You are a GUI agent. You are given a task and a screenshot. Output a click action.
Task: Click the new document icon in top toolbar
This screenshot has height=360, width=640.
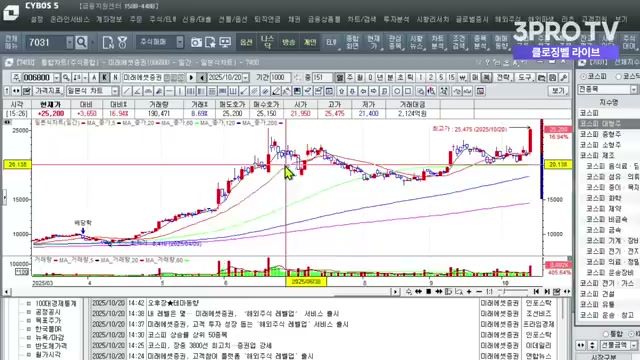(x=108, y=42)
